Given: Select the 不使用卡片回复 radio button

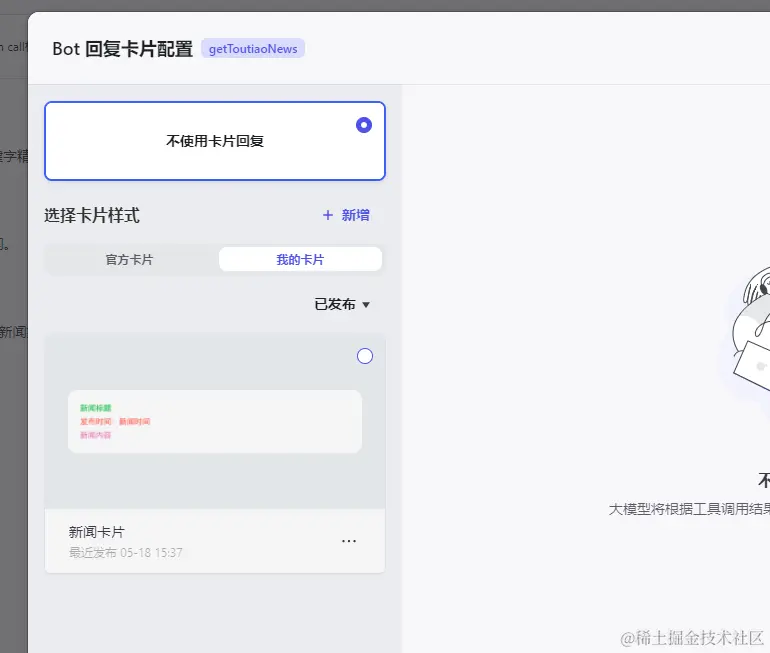Looking at the screenshot, I should (x=364, y=125).
